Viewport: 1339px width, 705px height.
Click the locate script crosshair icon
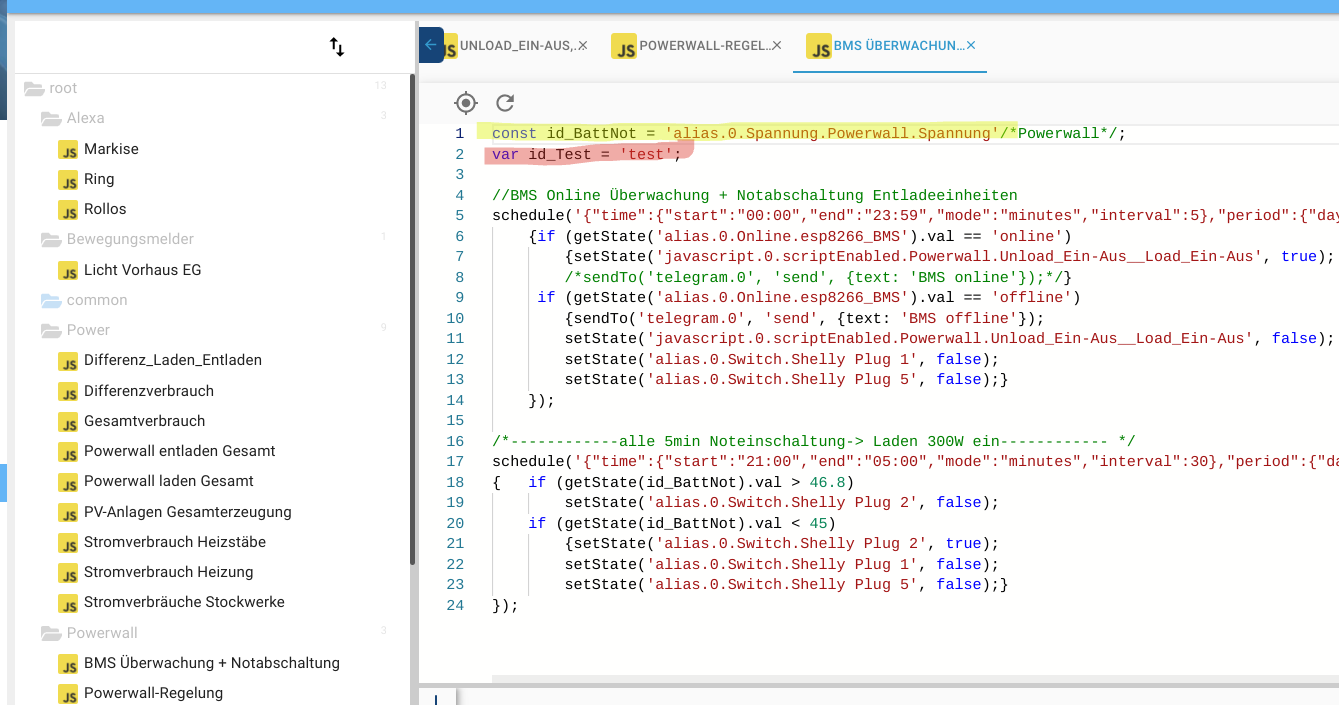pyautogui.click(x=465, y=102)
